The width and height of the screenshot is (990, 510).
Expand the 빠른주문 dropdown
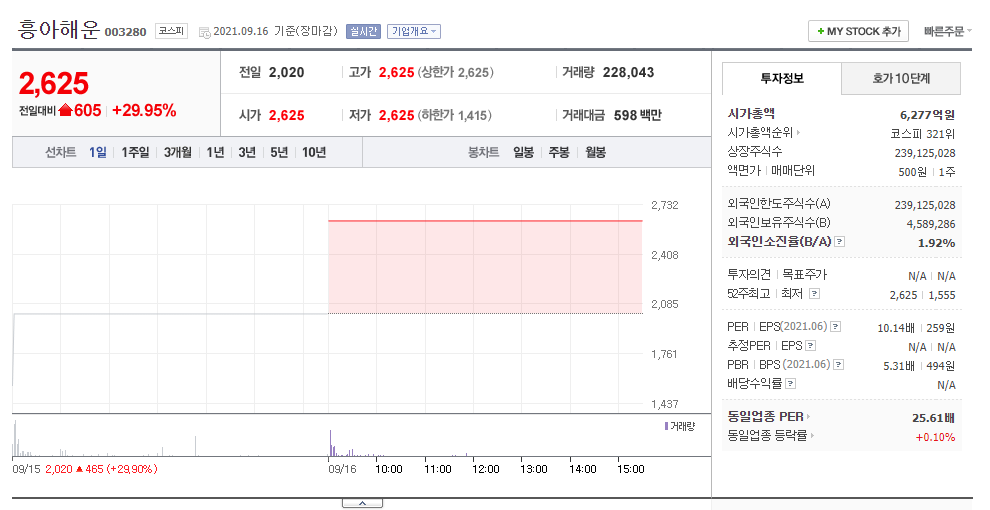(948, 31)
